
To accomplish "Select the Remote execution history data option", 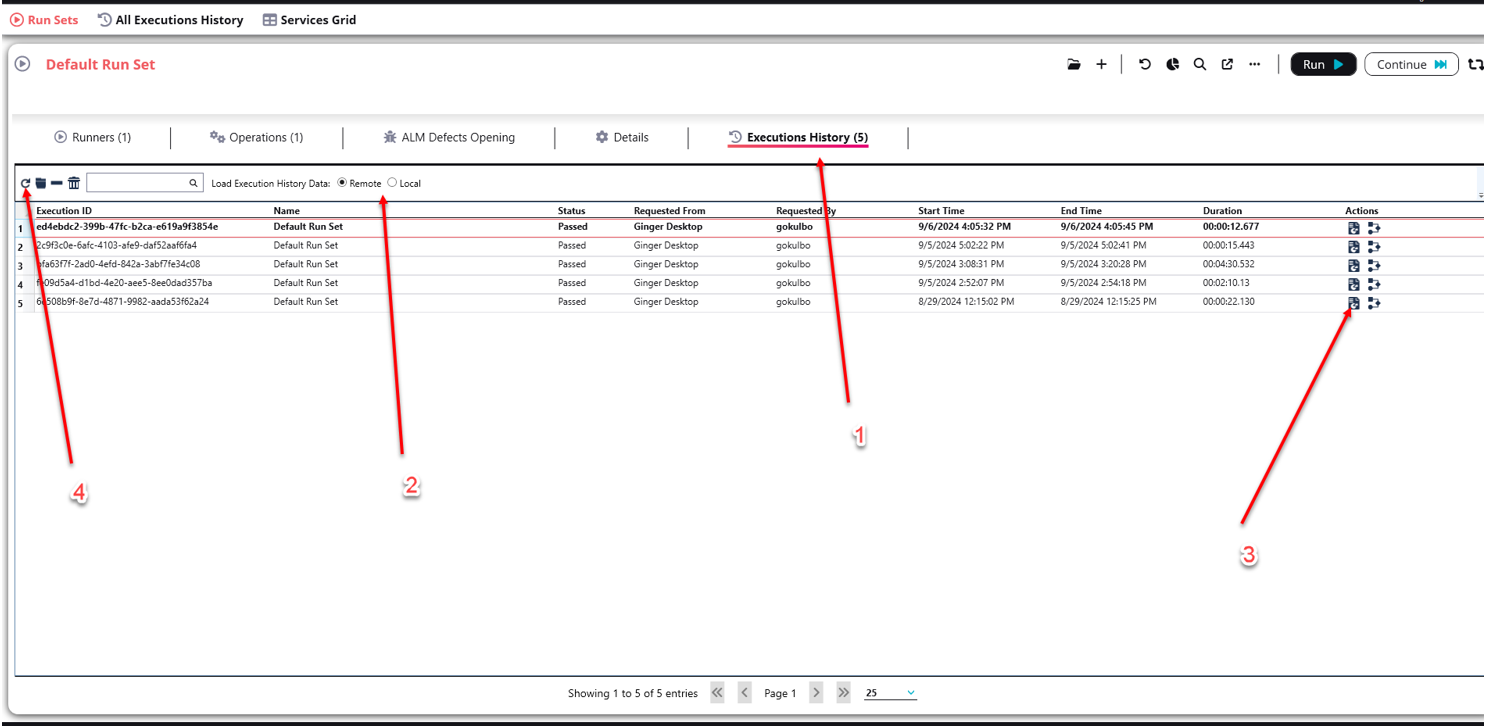I will 340,183.
